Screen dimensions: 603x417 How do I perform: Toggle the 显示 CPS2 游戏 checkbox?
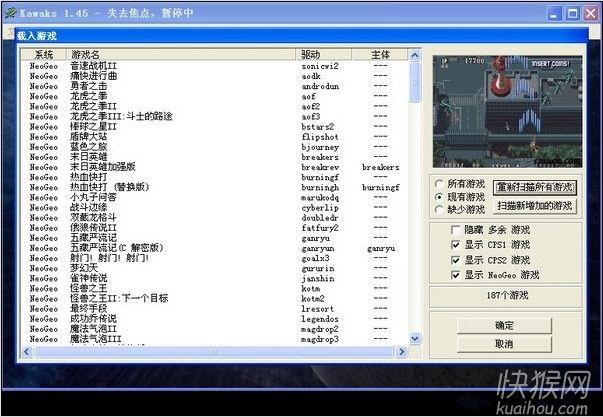point(456,259)
